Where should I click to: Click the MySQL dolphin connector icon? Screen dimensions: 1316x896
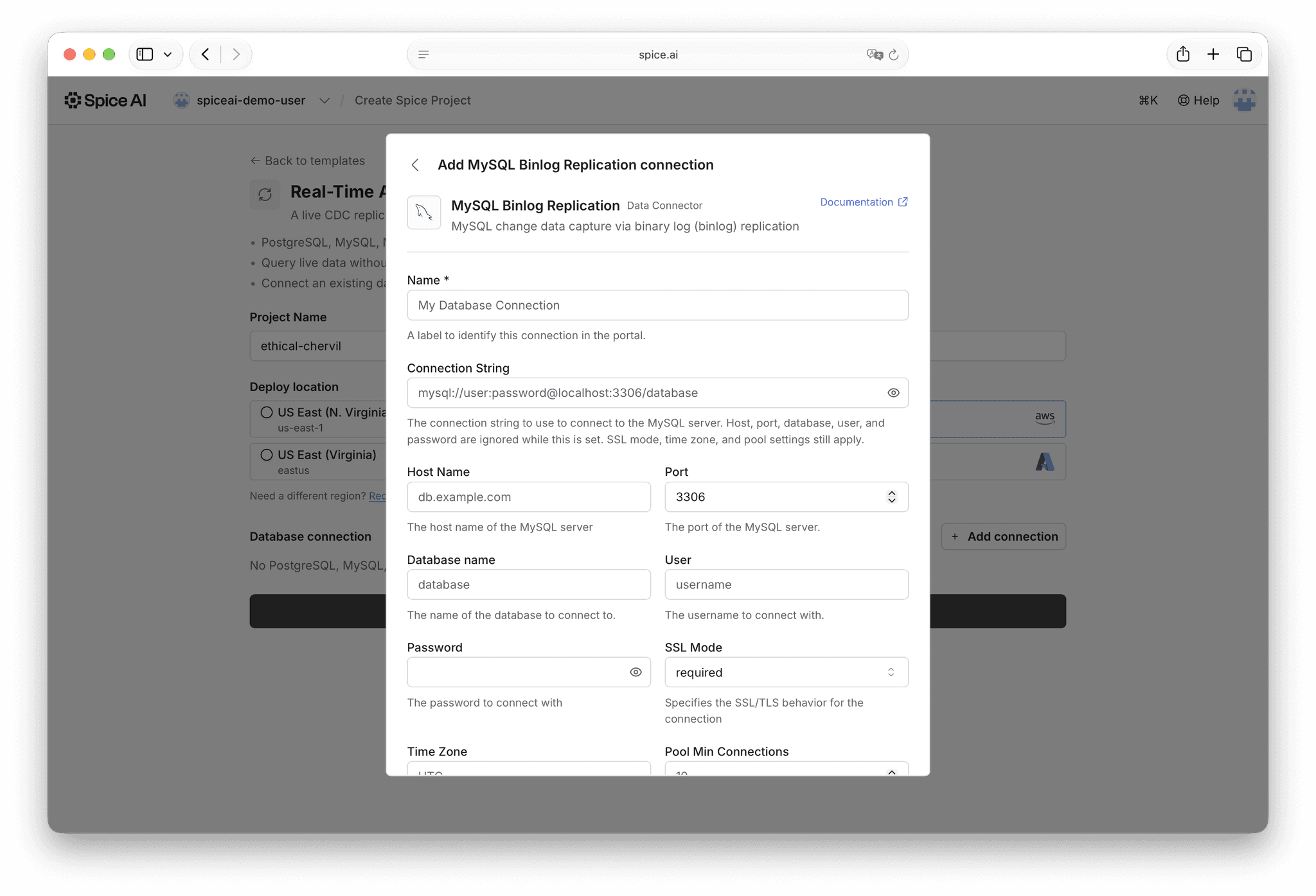click(424, 213)
